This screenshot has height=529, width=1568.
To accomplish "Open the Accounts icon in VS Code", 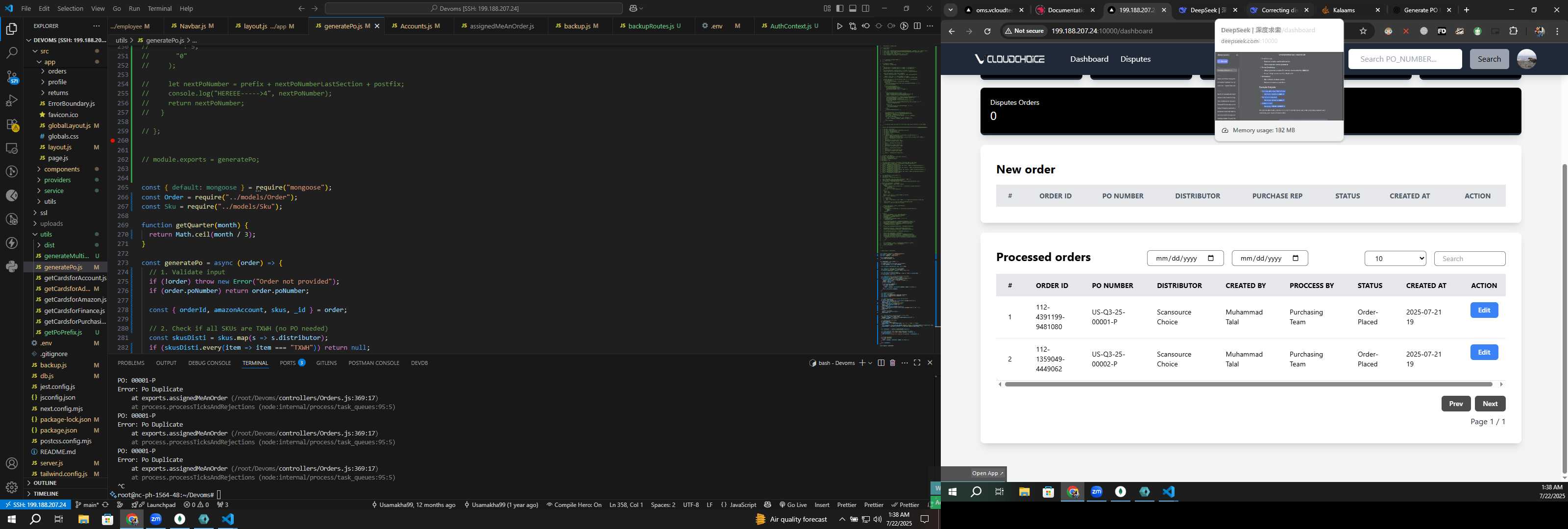I will (x=12, y=464).
